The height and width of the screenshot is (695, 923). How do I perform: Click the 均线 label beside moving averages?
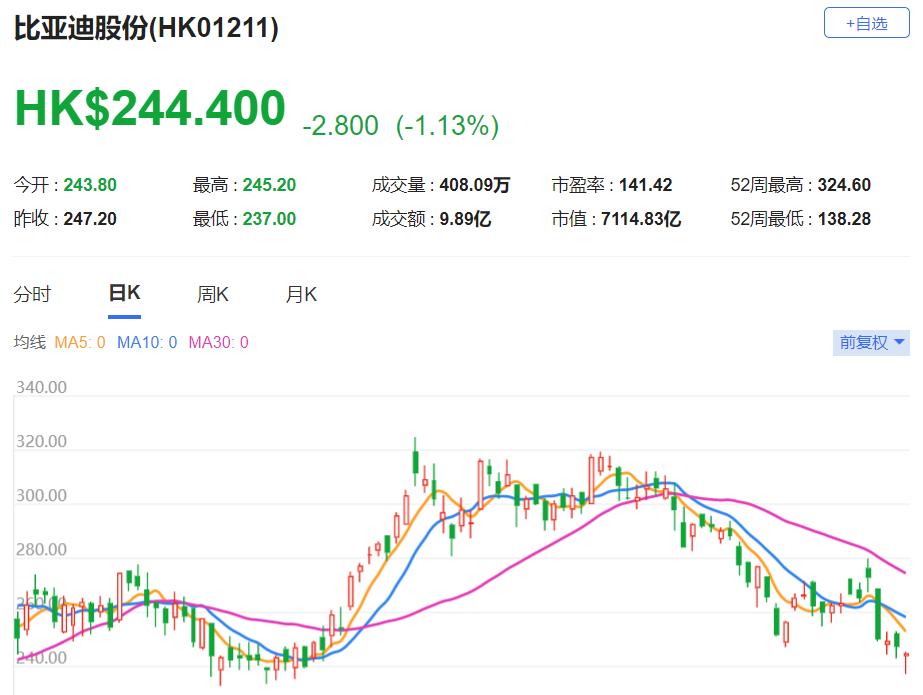29,342
